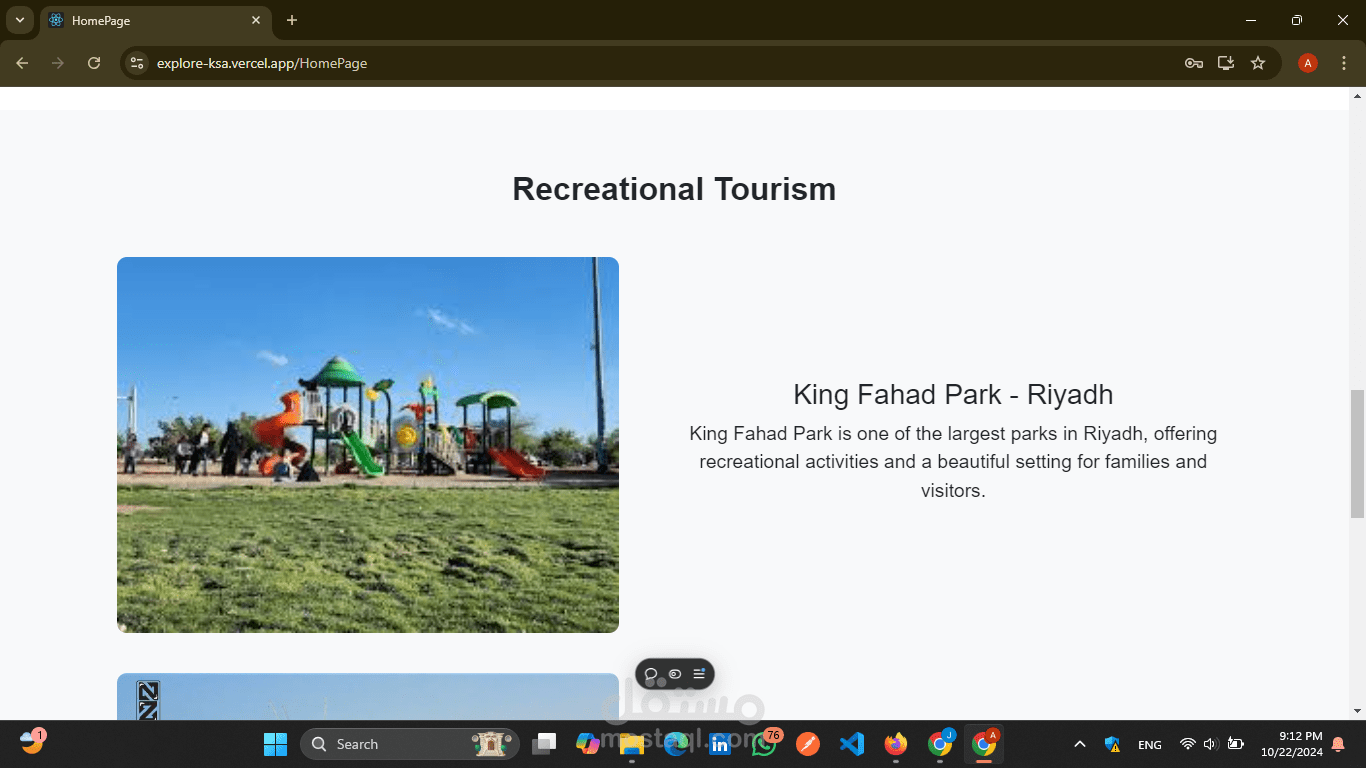Open Postman from the taskbar
The width and height of the screenshot is (1366, 768).
click(808, 744)
